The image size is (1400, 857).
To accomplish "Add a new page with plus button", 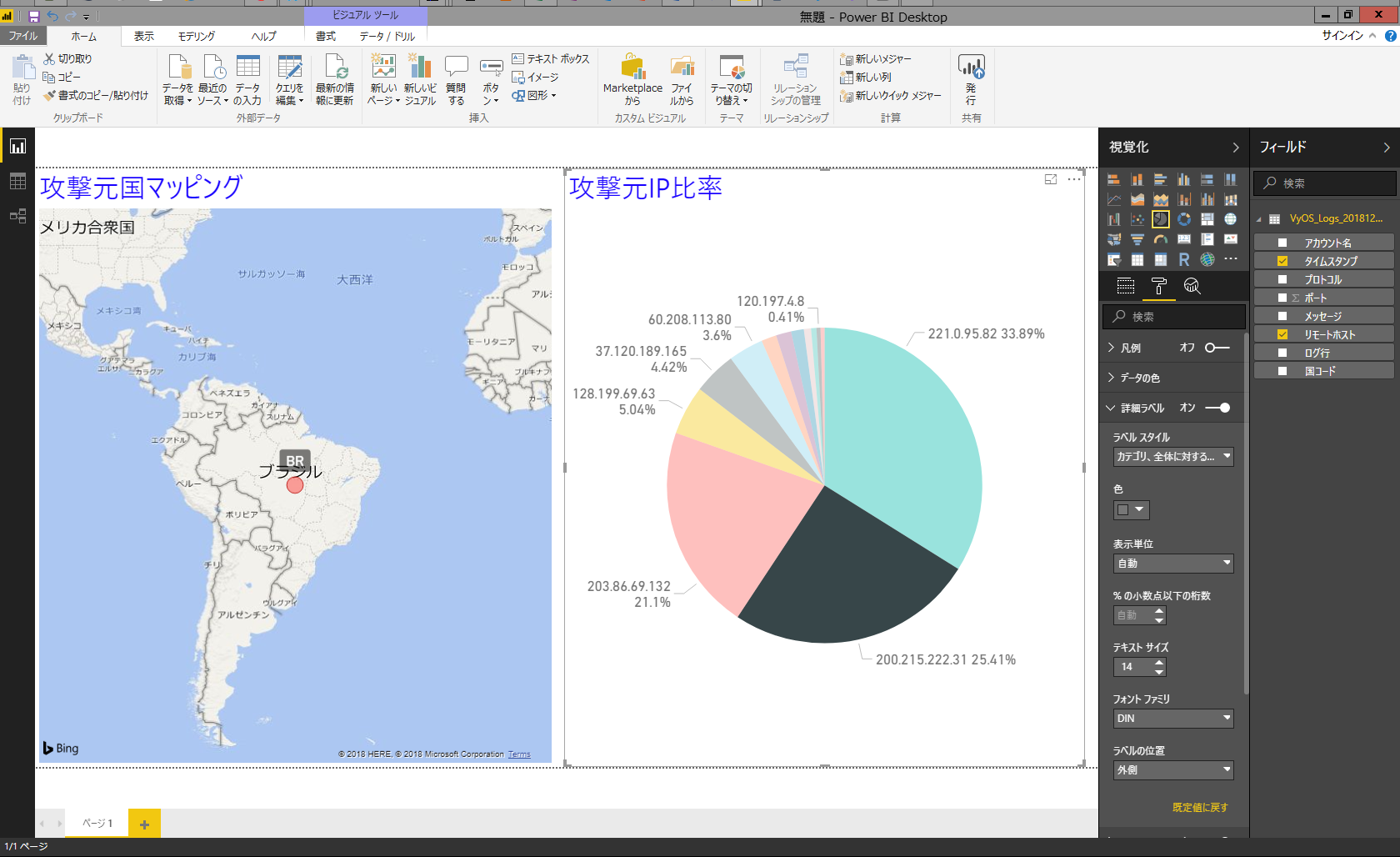I will coord(144,824).
